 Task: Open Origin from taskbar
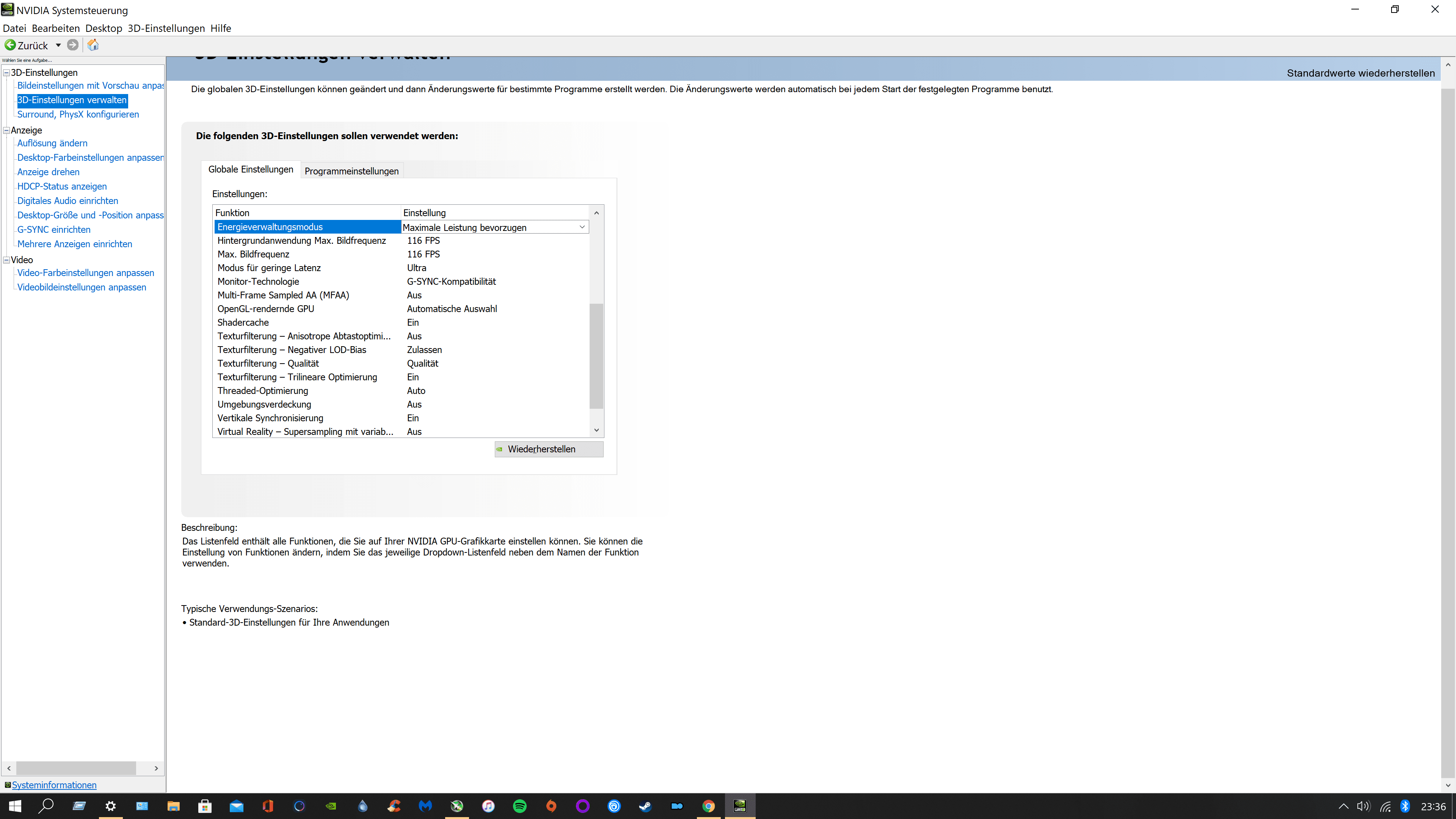tap(551, 806)
